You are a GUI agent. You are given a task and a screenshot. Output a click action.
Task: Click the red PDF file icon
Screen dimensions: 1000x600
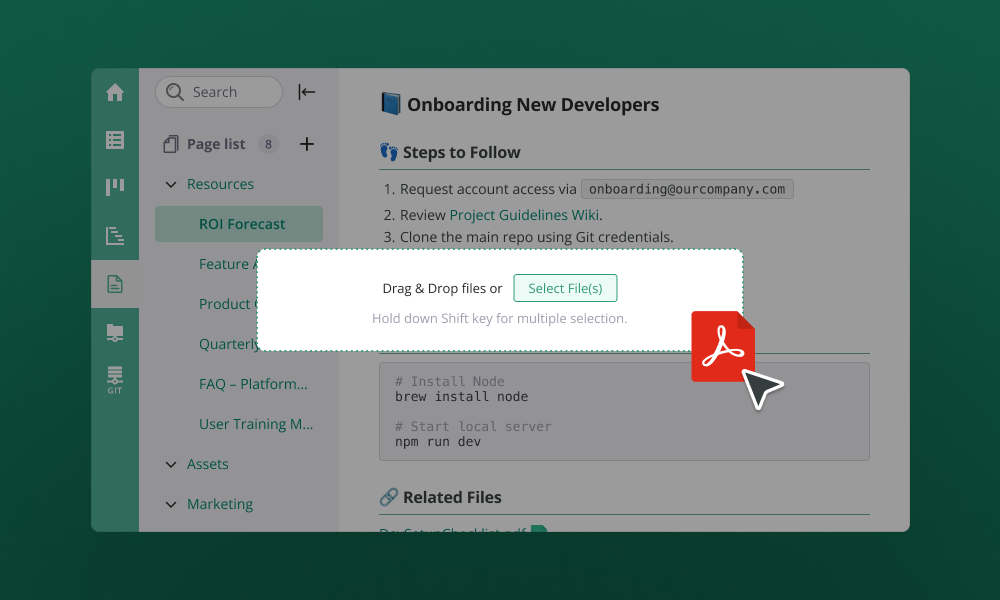pos(722,347)
